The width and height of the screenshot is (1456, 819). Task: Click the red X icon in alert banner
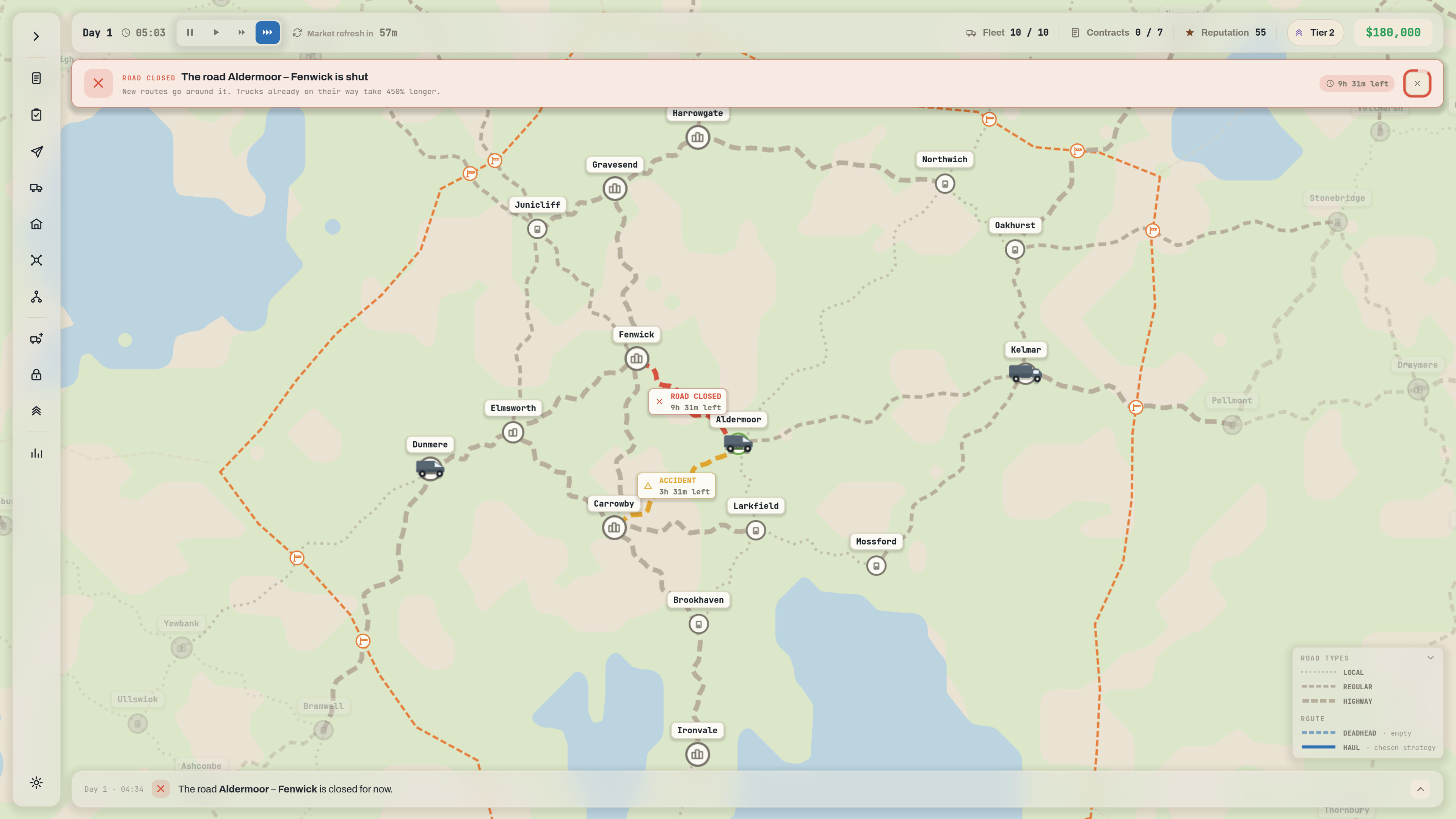click(x=98, y=84)
